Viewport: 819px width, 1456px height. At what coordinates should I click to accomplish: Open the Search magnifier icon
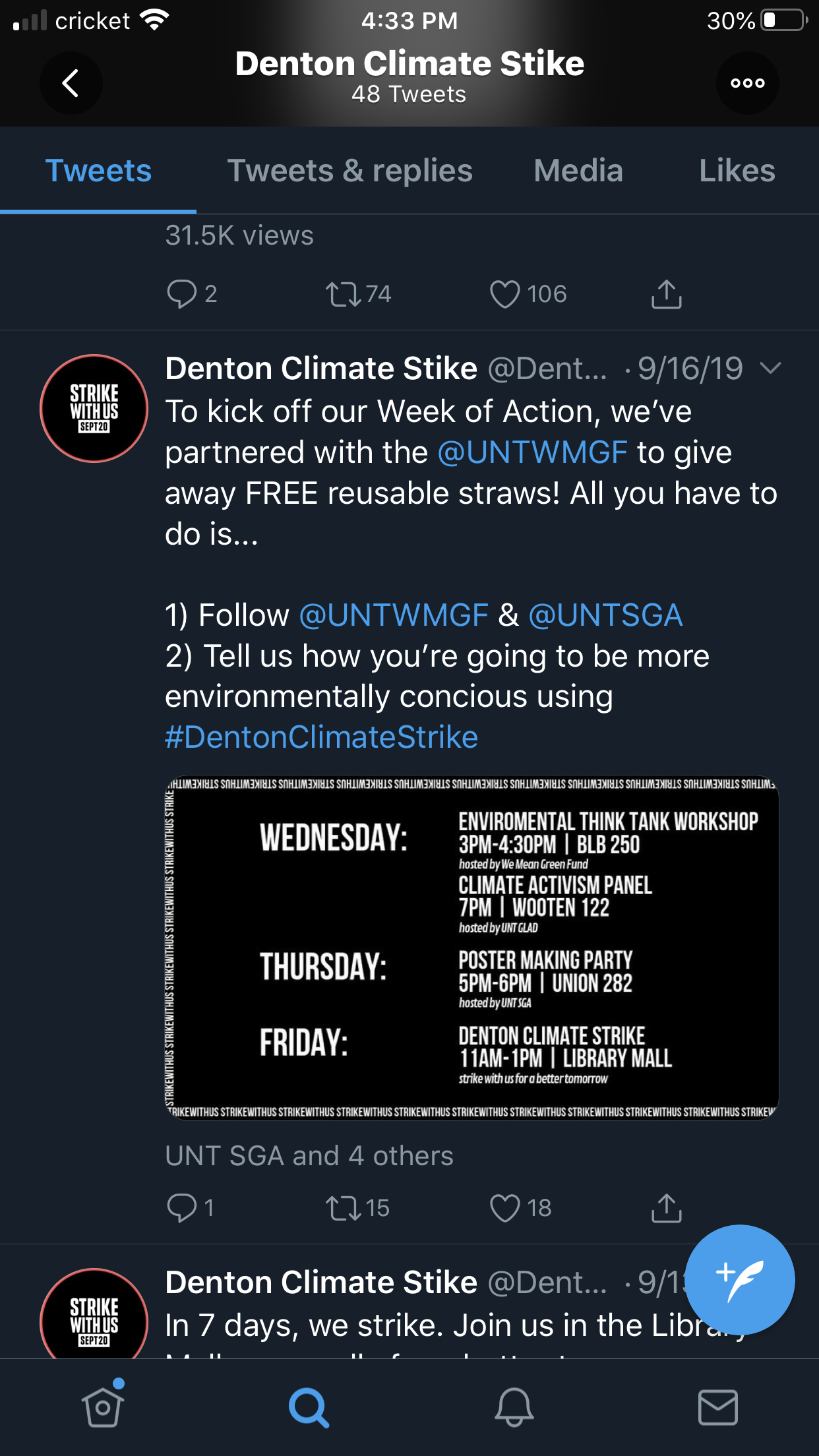coord(308,1407)
